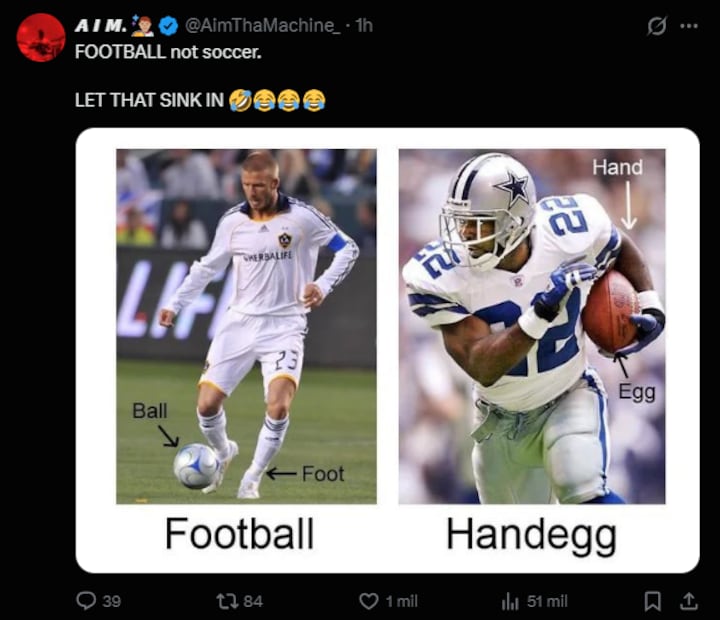
Task: Click the 84 reposts count
Action: (x=253, y=601)
